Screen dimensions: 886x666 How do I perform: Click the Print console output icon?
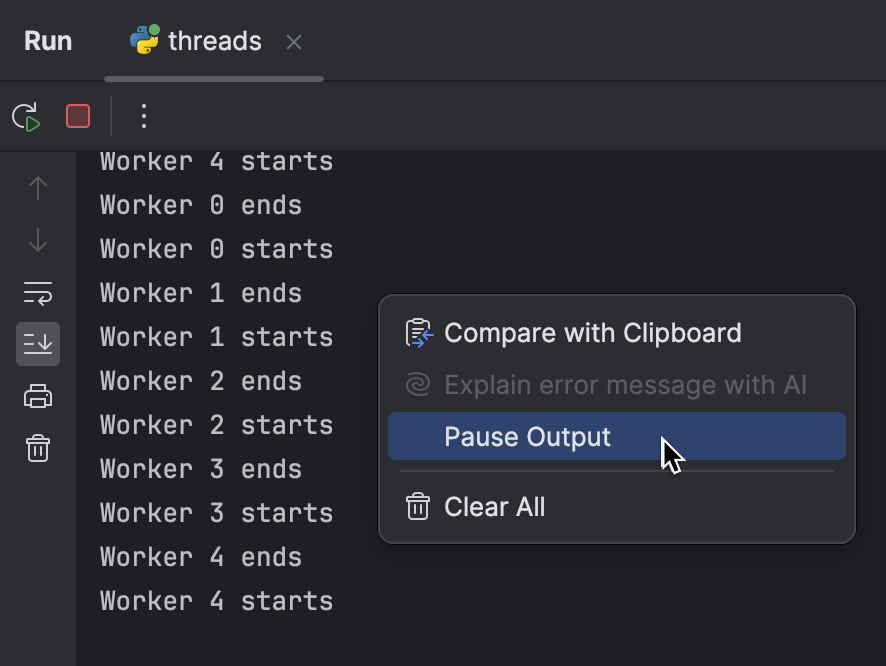click(x=37, y=396)
